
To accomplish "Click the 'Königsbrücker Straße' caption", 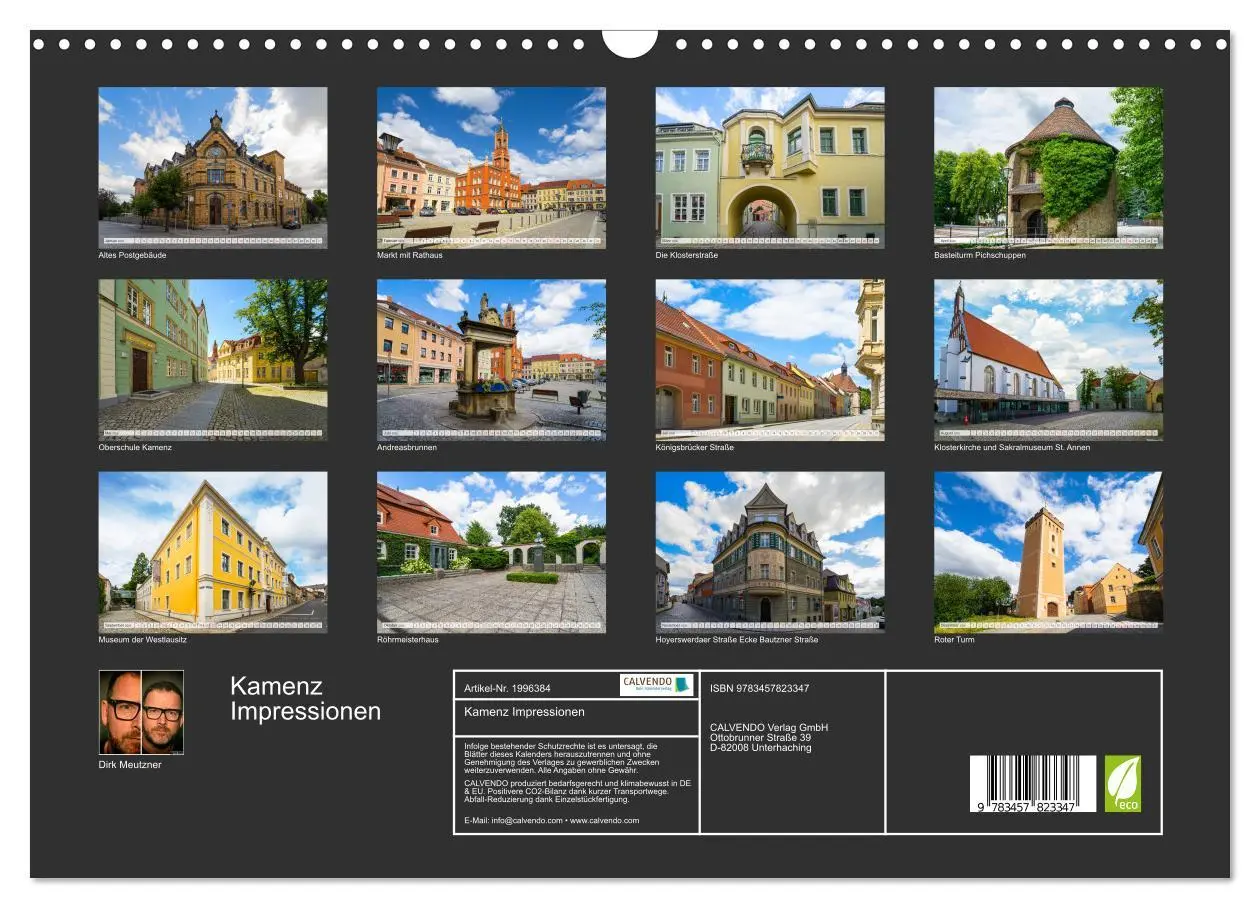I will click(695, 447).
